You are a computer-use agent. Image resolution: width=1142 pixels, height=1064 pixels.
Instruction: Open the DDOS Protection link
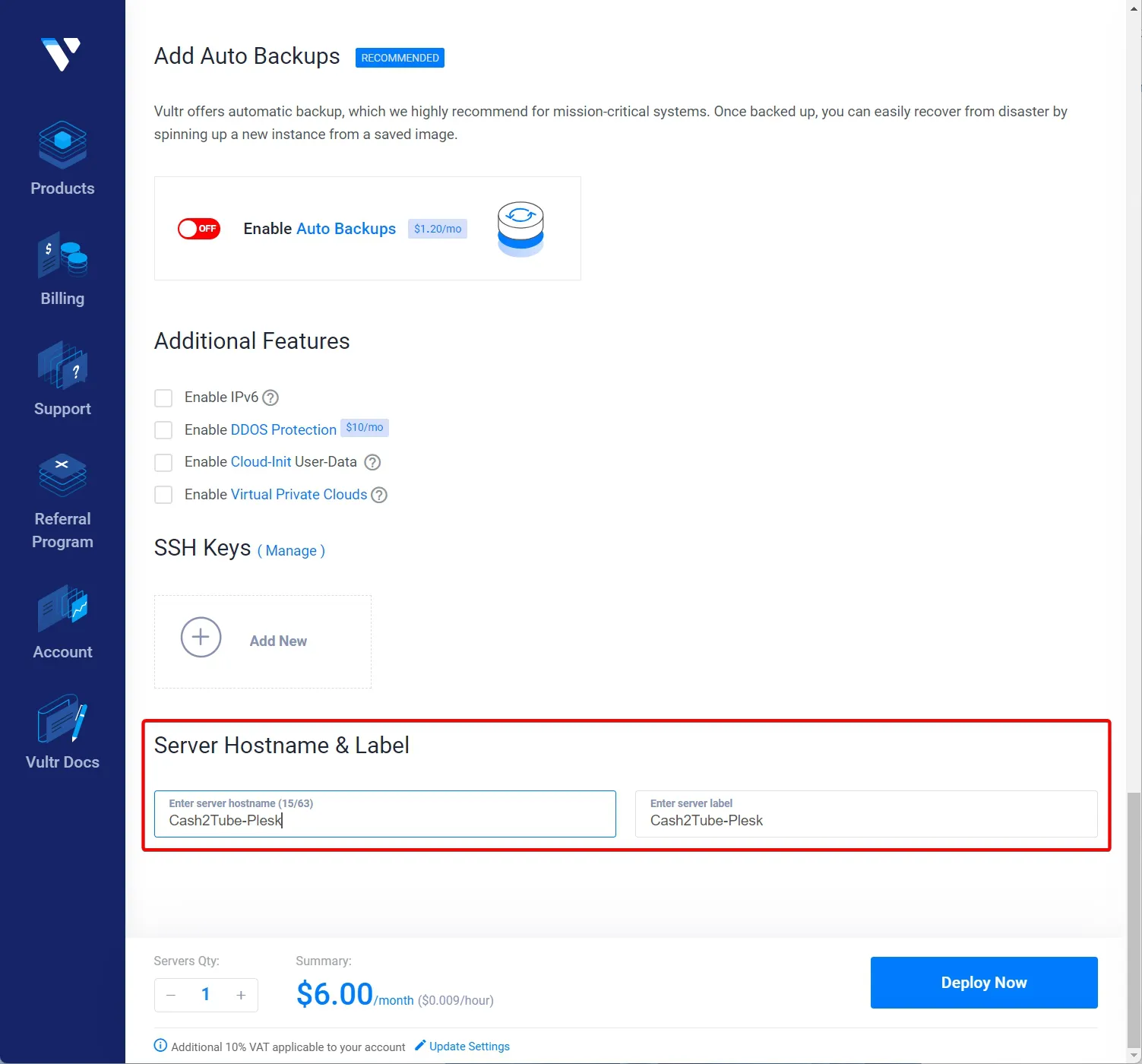coord(283,430)
